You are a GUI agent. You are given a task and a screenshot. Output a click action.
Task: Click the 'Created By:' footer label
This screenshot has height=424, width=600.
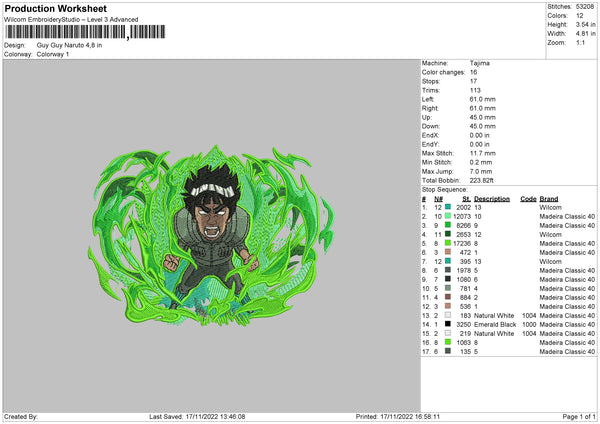21,417
